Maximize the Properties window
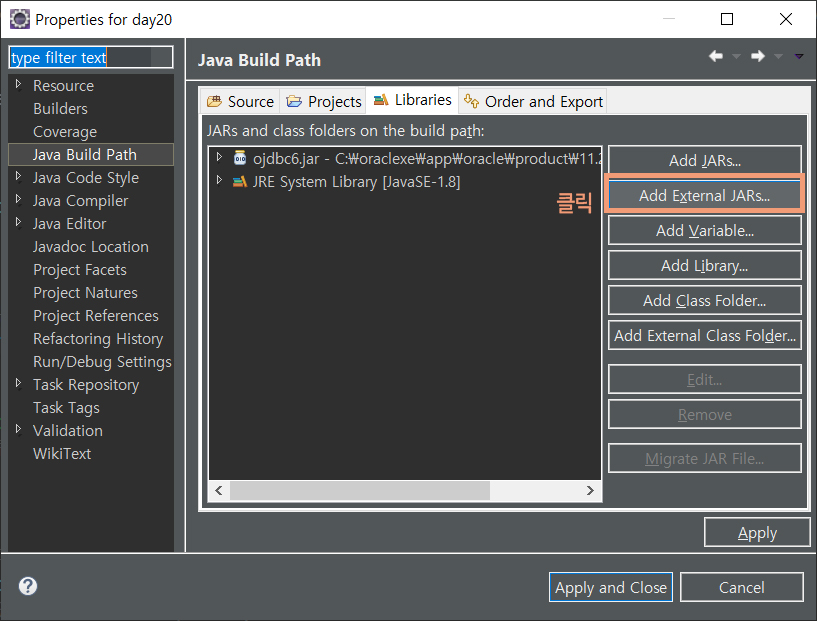The width and height of the screenshot is (817, 621). [727, 19]
